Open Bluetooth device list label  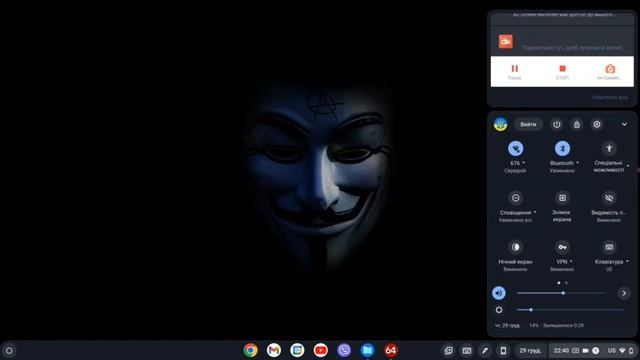coord(563,167)
